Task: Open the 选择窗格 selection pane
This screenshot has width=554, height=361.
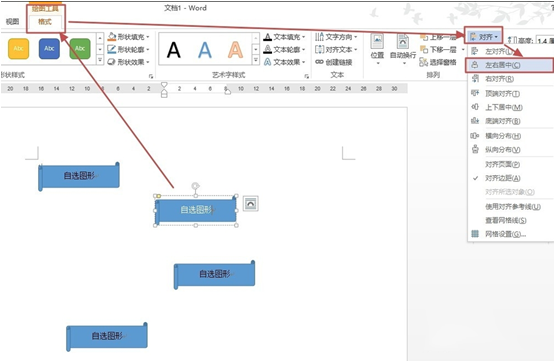Action: 438,63
